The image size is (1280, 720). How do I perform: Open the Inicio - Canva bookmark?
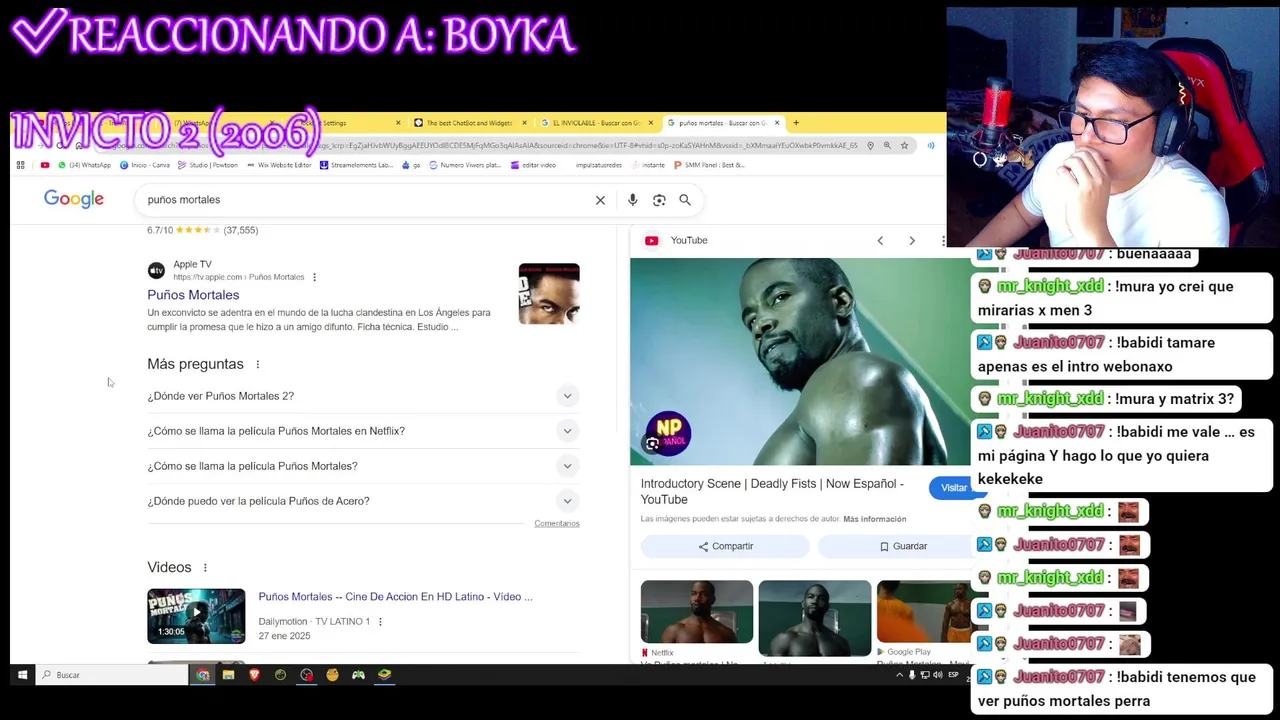[x=145, y=165]
